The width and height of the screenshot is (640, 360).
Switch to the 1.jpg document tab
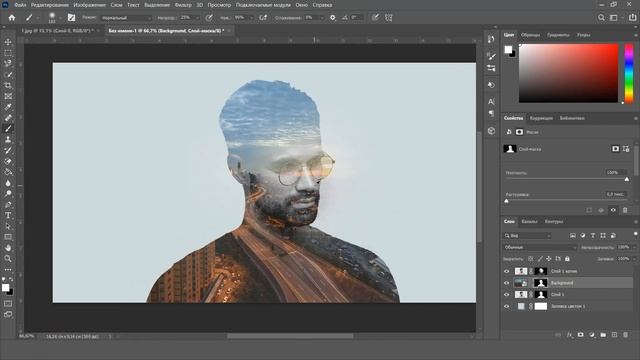(x=57, y=31)
